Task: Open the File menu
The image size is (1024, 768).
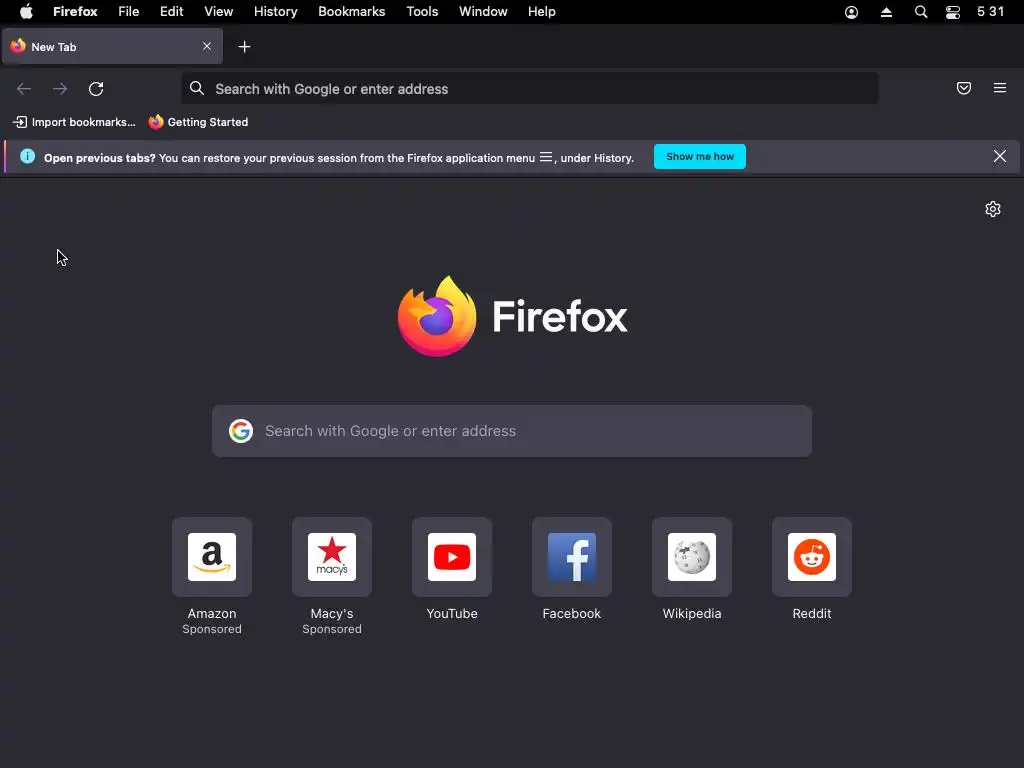Action: pos(129,12)
